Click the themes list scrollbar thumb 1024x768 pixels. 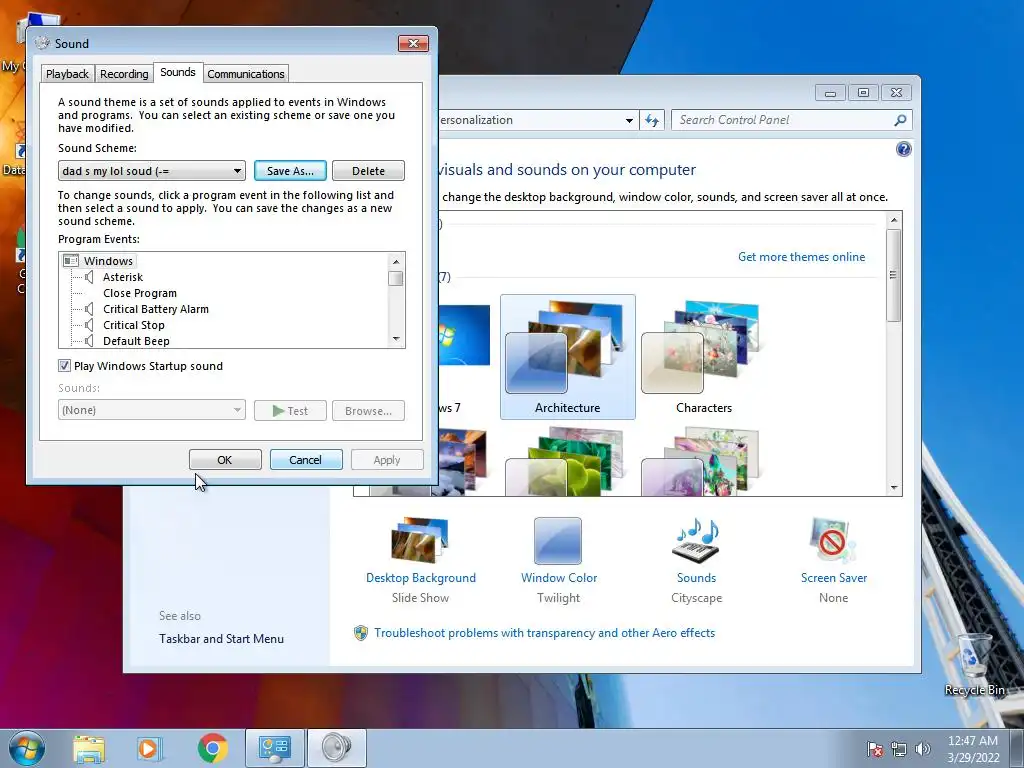pos(893,274)
